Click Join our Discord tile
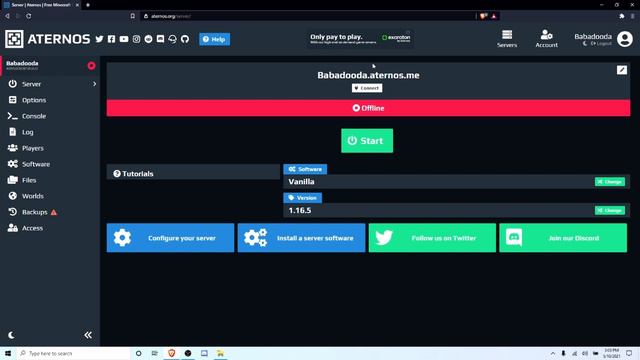Image resolution: width=640 pixels, height=360 pixels. tap(563, 238)
